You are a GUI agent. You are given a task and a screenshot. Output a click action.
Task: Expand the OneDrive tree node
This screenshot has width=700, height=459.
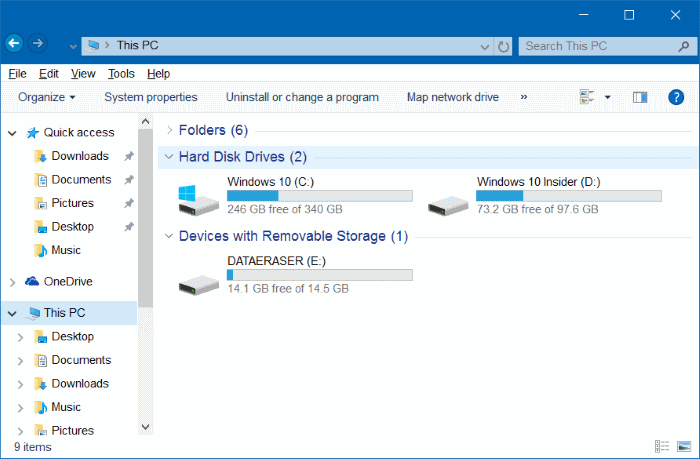pos(12,282)
